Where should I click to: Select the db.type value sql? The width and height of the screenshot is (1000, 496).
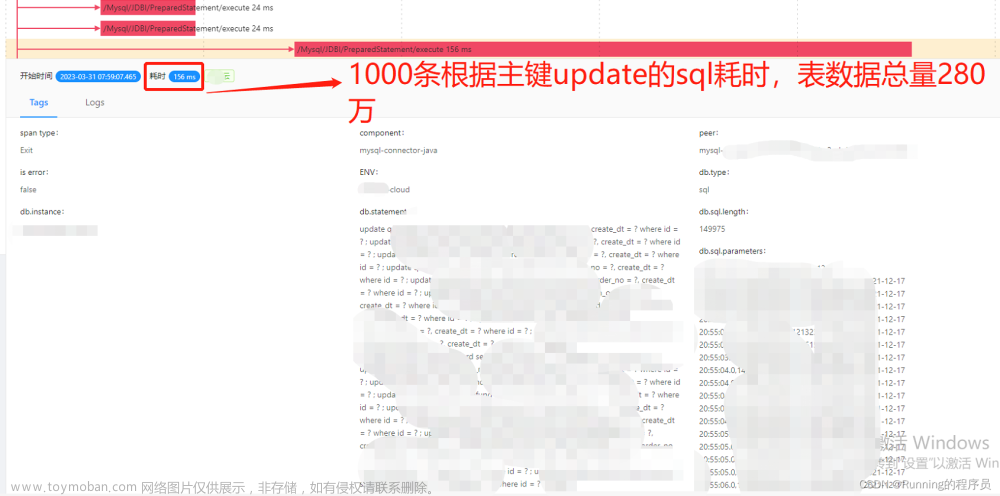pos(704,189)
